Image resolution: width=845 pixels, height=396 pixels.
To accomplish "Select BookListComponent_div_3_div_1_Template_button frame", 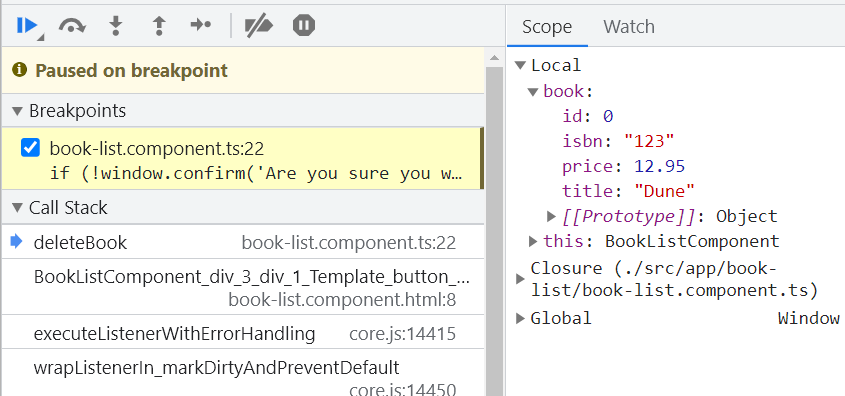I will tap(243, 287).
